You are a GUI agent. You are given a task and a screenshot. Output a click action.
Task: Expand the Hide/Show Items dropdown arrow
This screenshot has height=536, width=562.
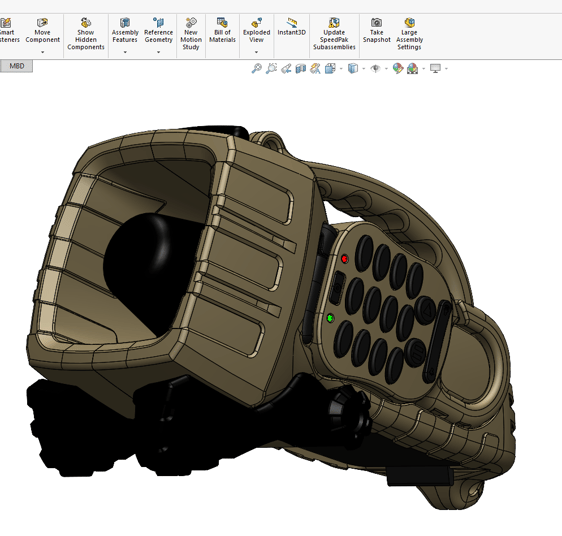[x=386, y=68]
